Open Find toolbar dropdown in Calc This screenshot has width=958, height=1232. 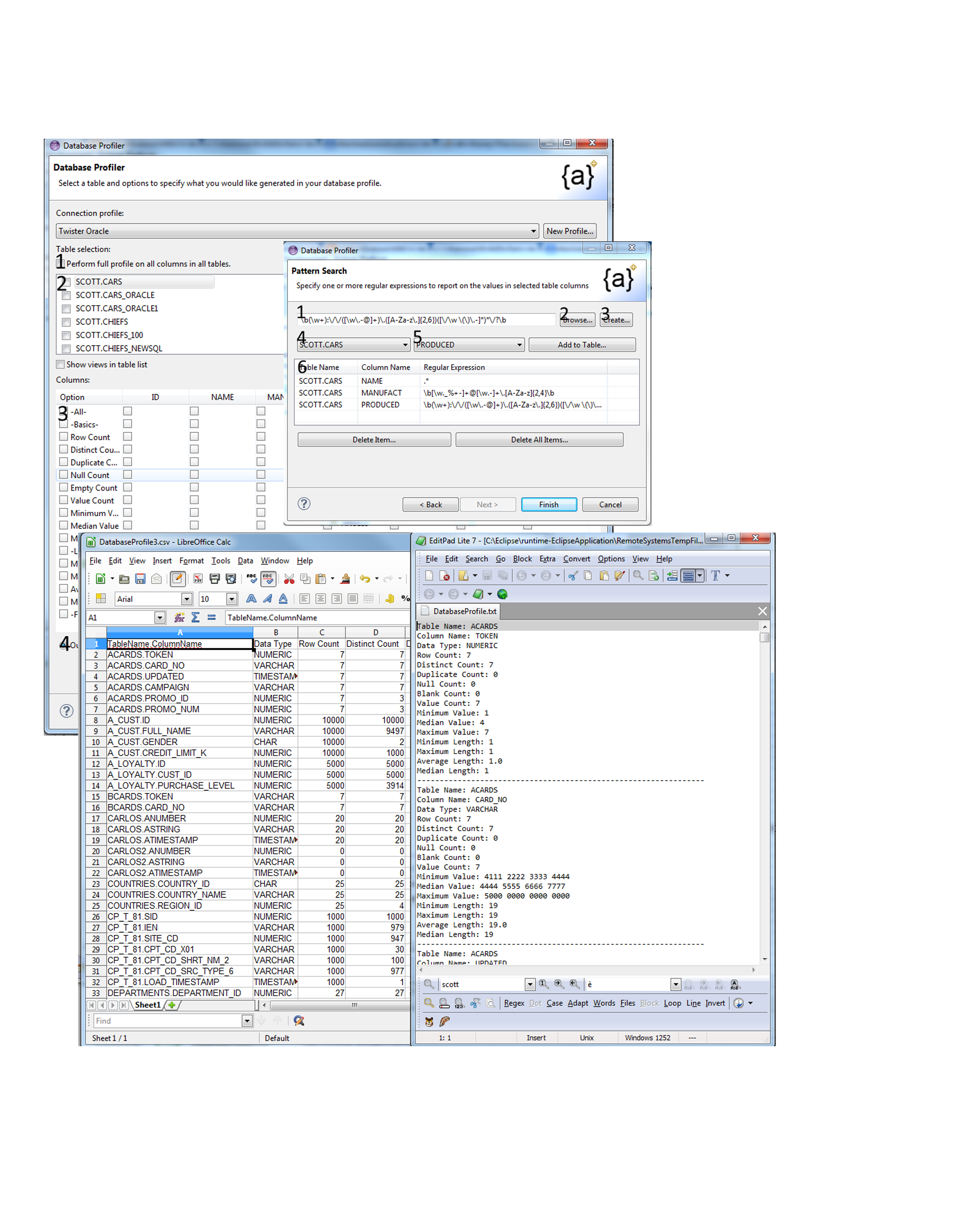pos(247,1021)
